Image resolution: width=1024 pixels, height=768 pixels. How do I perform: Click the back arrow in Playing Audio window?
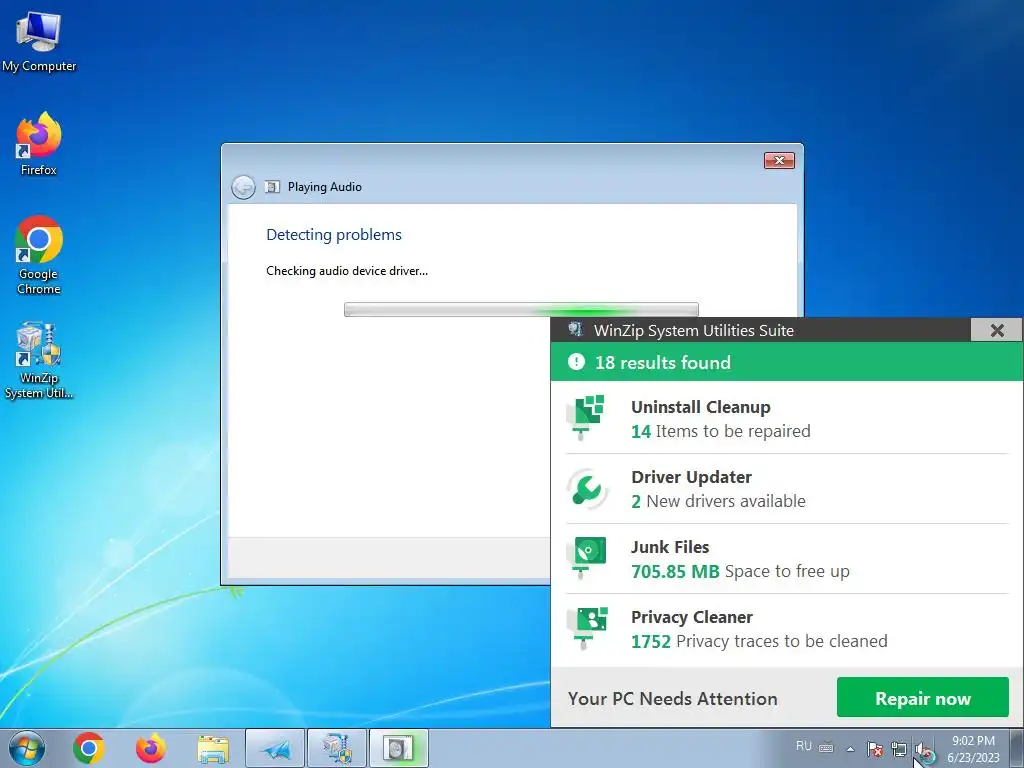coord(244,187)
